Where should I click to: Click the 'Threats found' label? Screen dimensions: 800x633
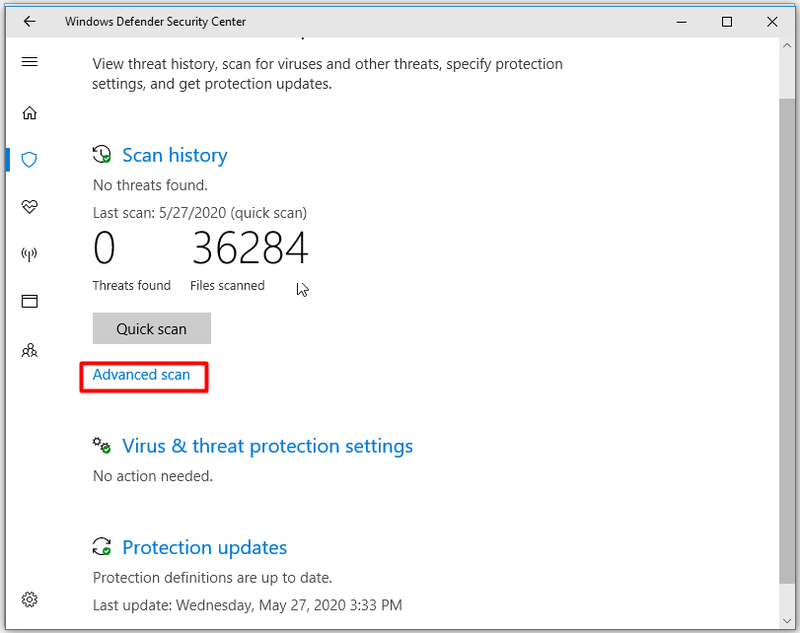coord(132,285)
